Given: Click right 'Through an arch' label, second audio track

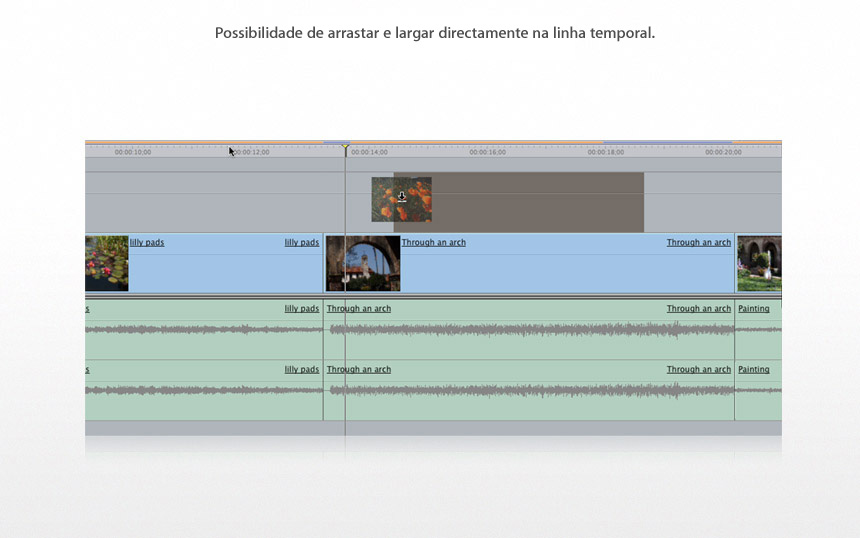Looking at the screenshot, I should [x=698, y=370].
